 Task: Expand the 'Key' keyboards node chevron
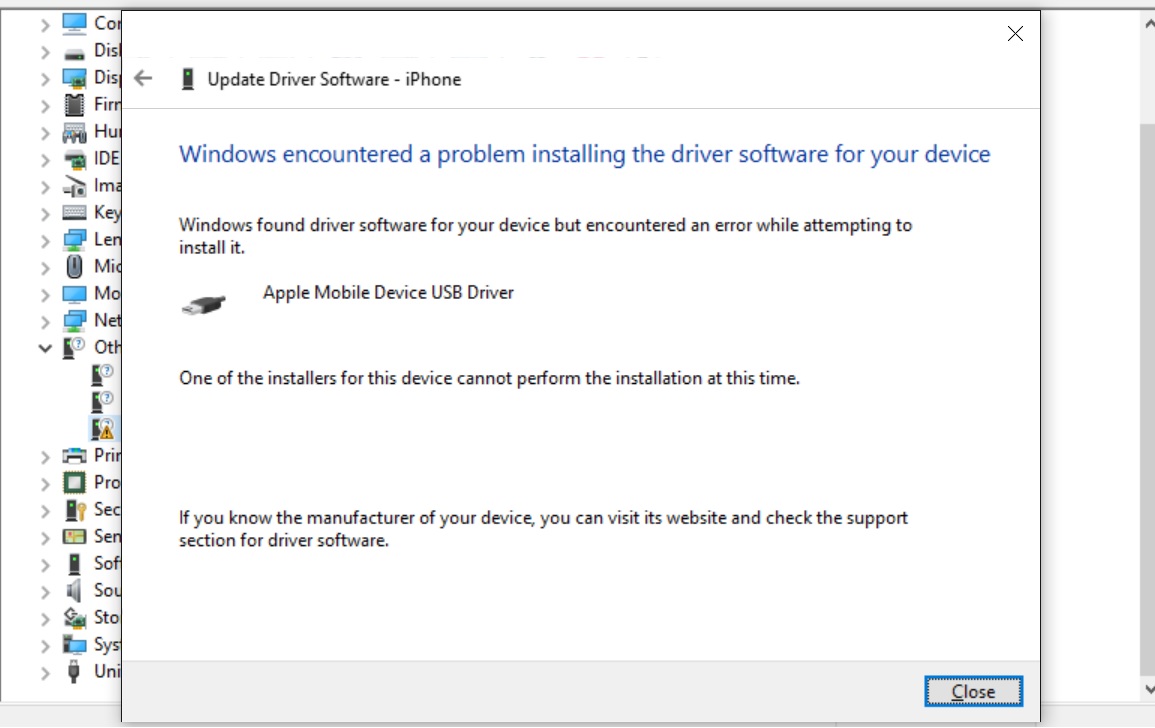click(x=45, y=214)
